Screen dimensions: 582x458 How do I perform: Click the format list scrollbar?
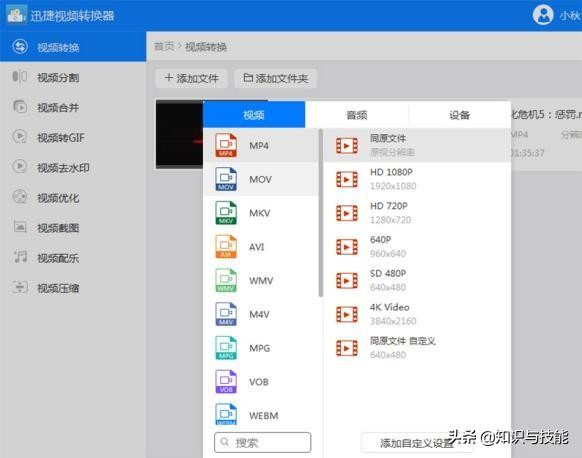point(320,213)
